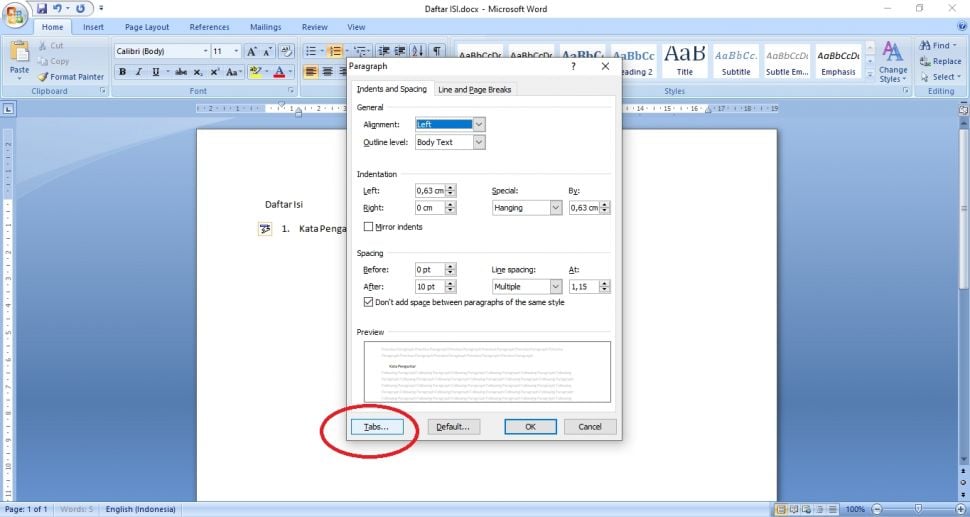Click the numbered list icon
The width and height of the screenshot is (970, 517).
tap(336, 51)
